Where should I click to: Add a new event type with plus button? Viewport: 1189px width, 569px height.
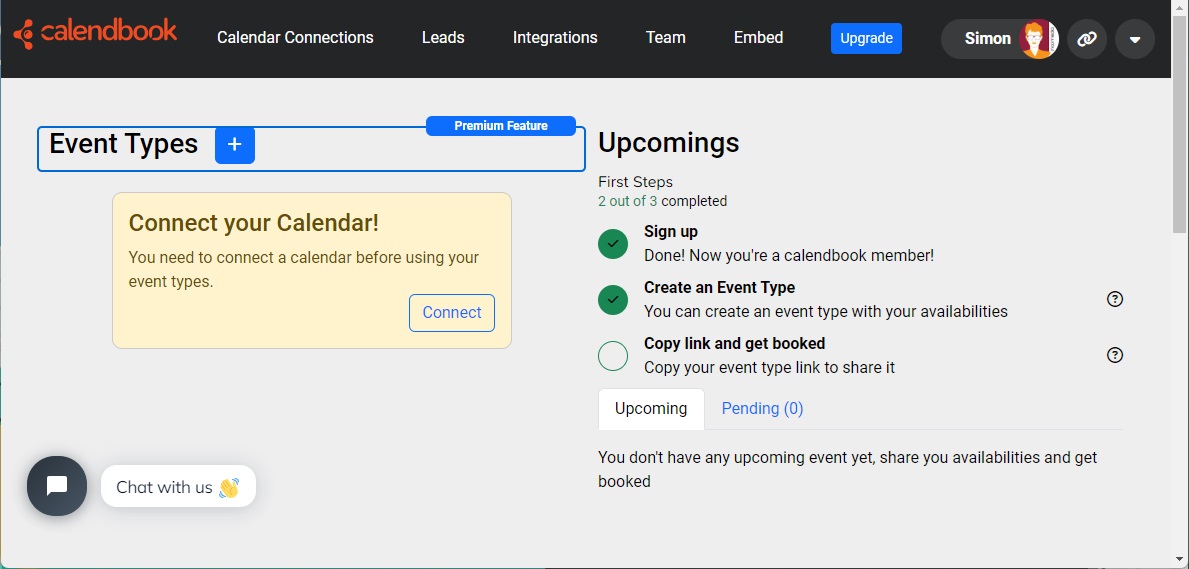click(235, 145)
